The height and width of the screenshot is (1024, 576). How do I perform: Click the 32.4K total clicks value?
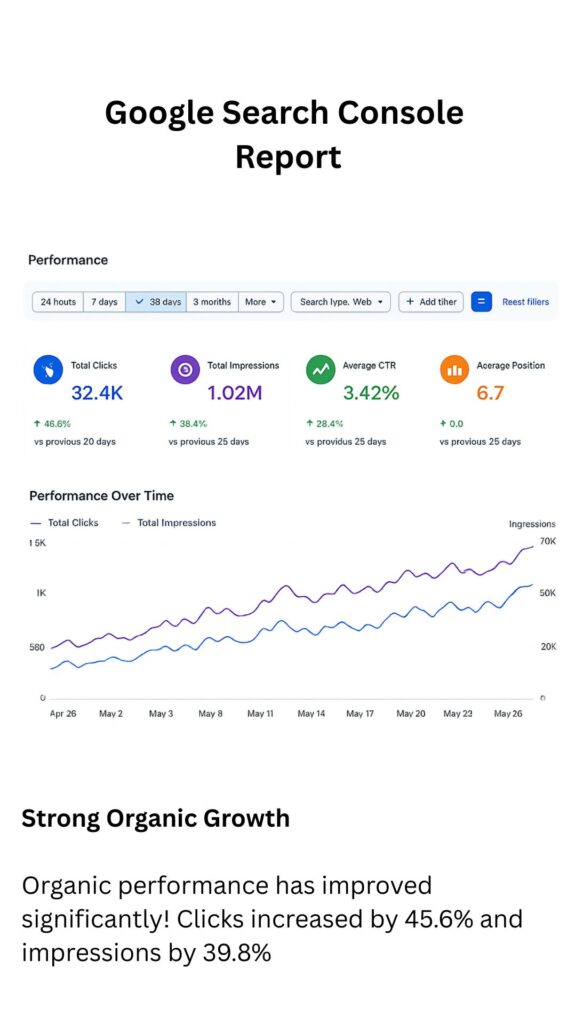97,393
